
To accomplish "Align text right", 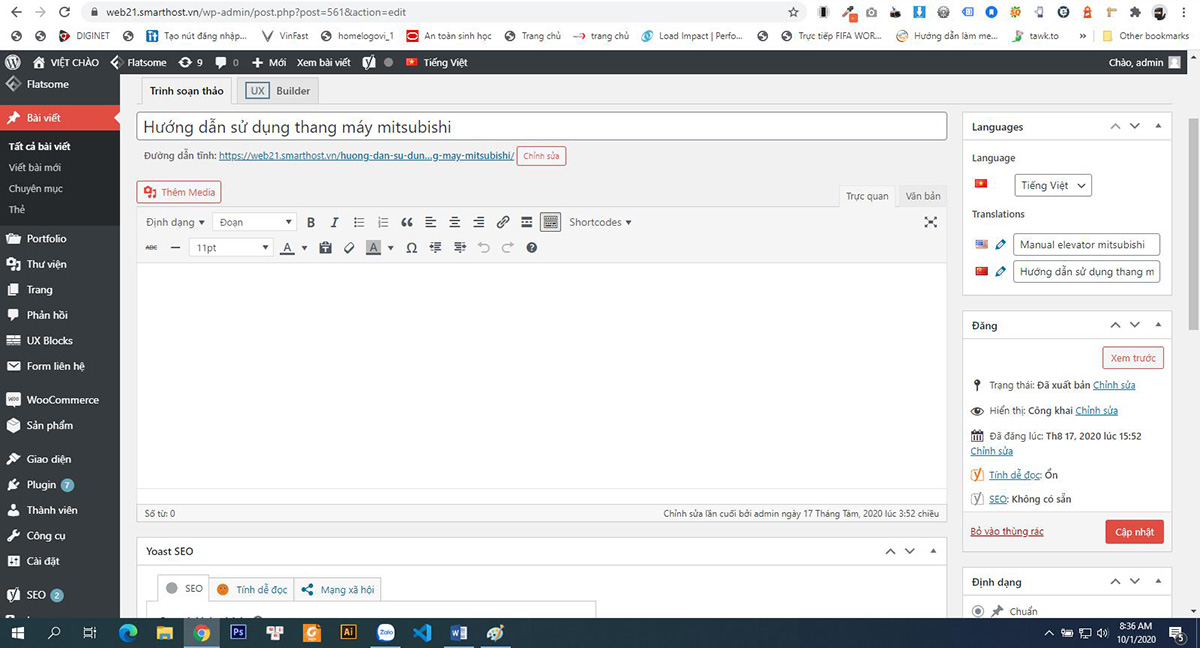I will click(479, 222).
